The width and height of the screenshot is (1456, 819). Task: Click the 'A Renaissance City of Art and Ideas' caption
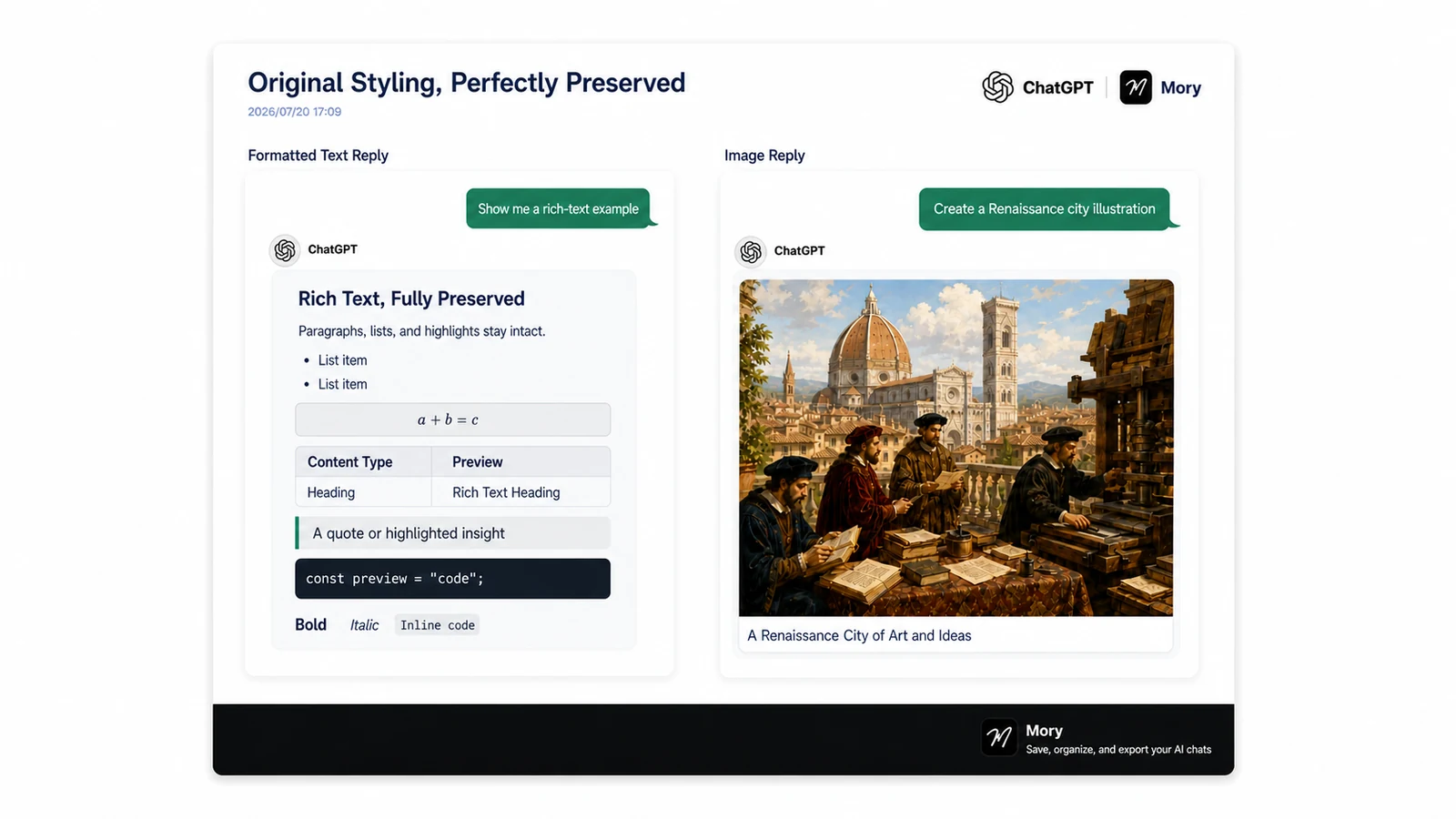pyautogui.click(x=859, y=636)
